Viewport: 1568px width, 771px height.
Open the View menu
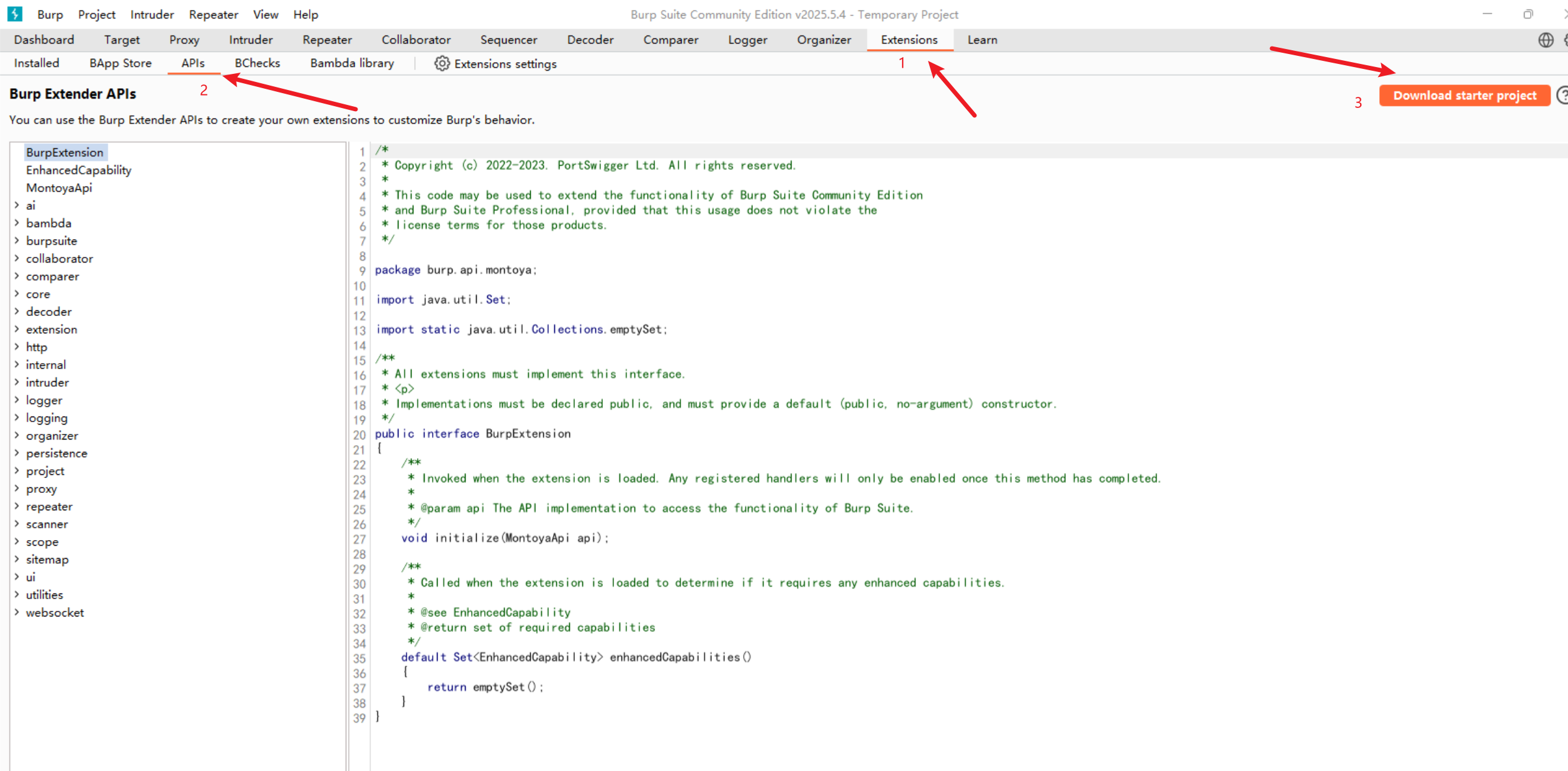(266, 14)
